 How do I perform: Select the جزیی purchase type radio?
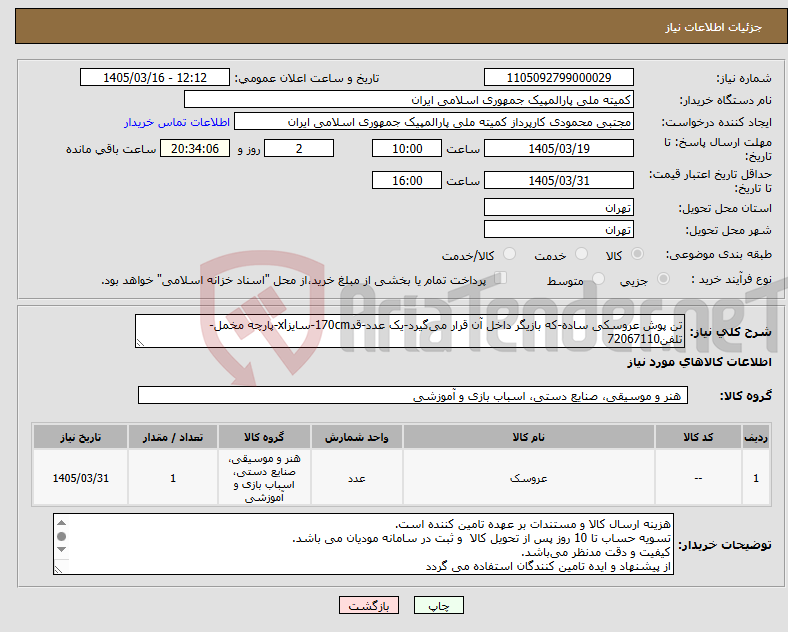pyautogui.click(x=663, y=279)
